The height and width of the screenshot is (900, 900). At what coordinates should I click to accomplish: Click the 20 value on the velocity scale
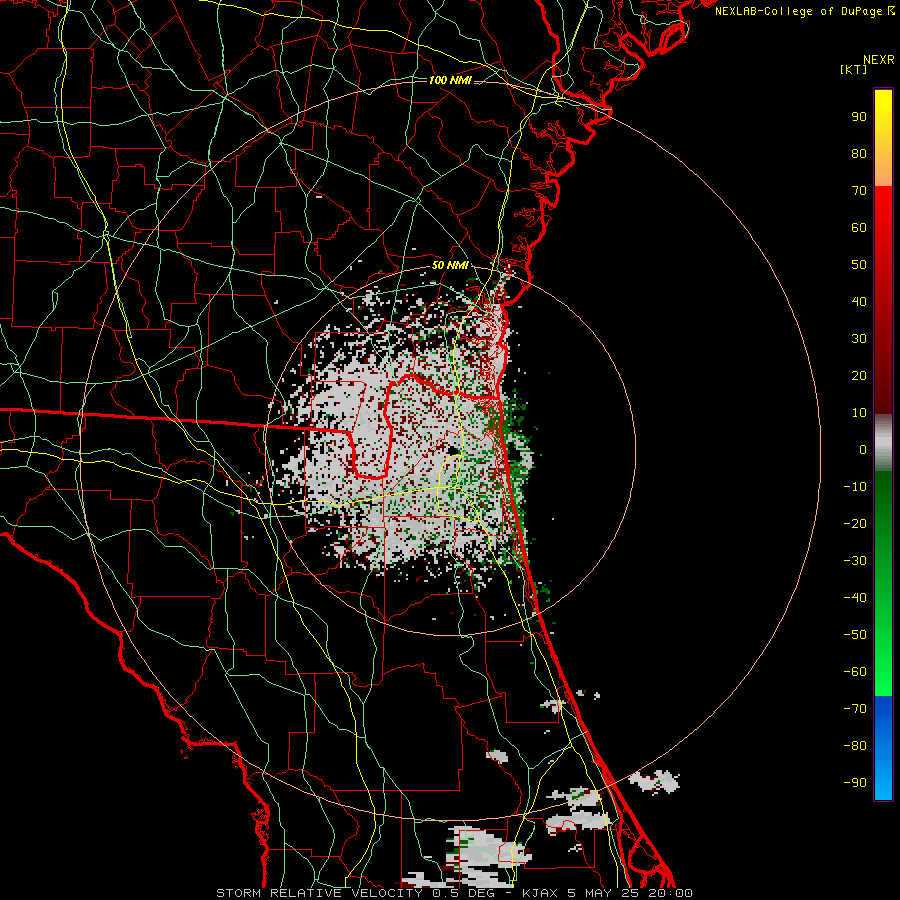[859, 376]
